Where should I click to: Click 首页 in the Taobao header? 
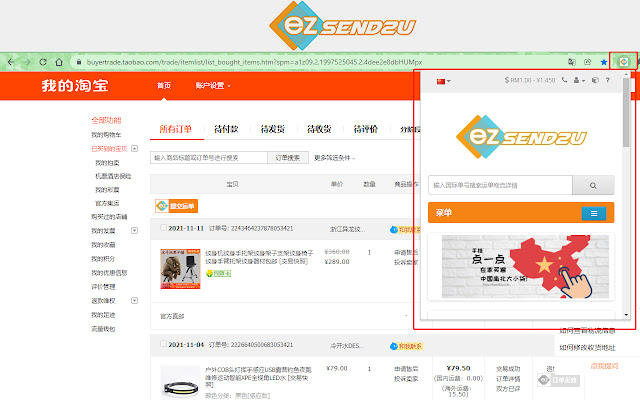pos(164,86)
